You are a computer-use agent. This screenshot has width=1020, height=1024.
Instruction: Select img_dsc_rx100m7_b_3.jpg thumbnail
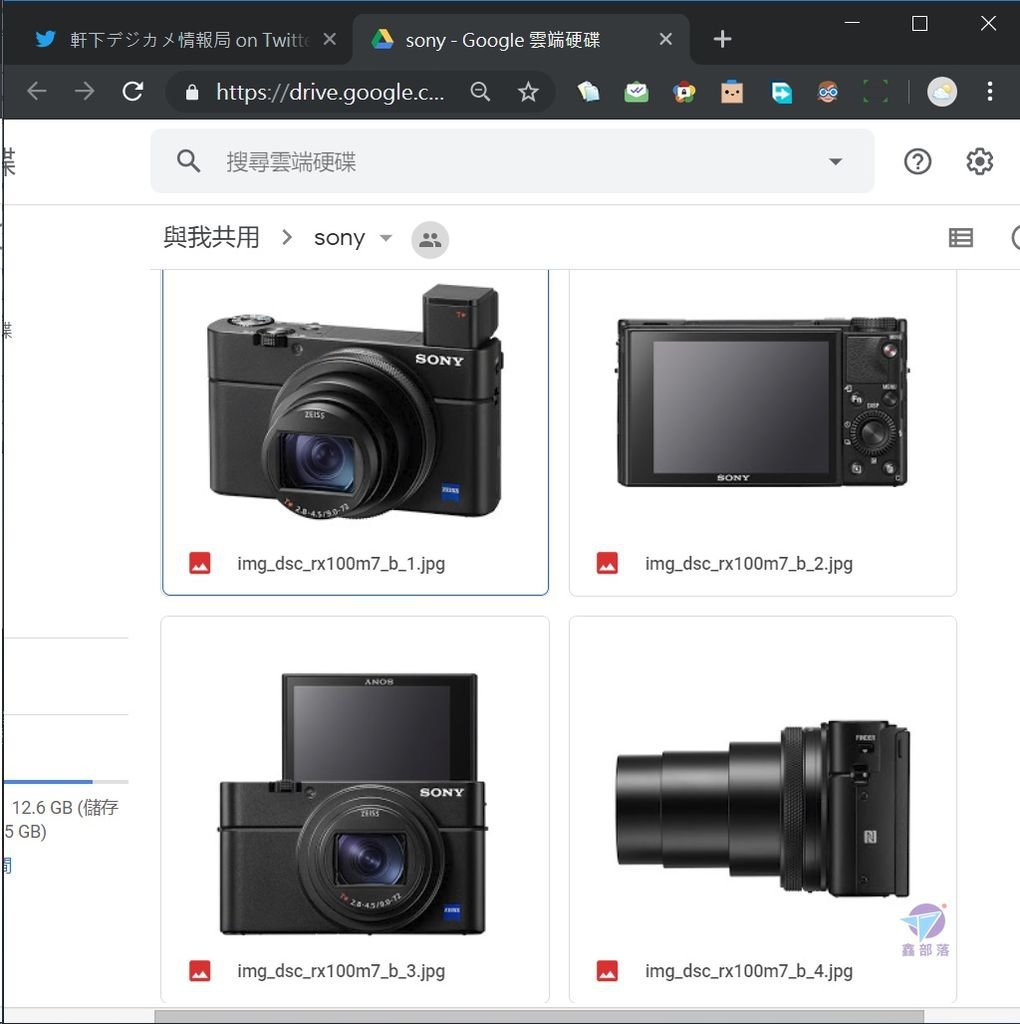coord(353,803)
